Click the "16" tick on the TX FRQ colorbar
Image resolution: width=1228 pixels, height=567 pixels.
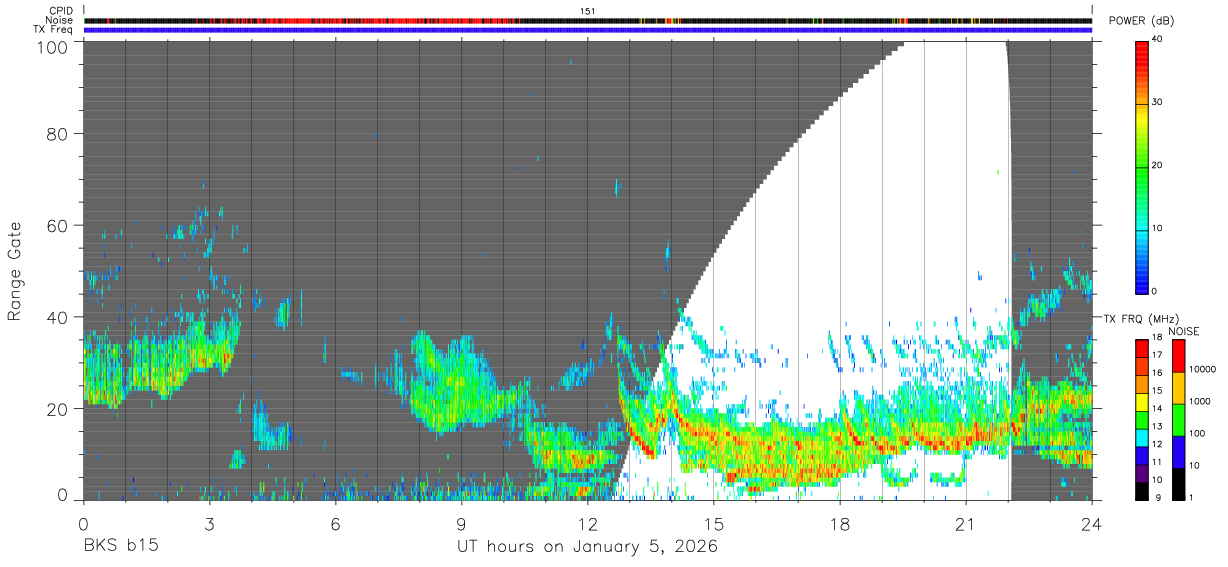[1157, 373]
